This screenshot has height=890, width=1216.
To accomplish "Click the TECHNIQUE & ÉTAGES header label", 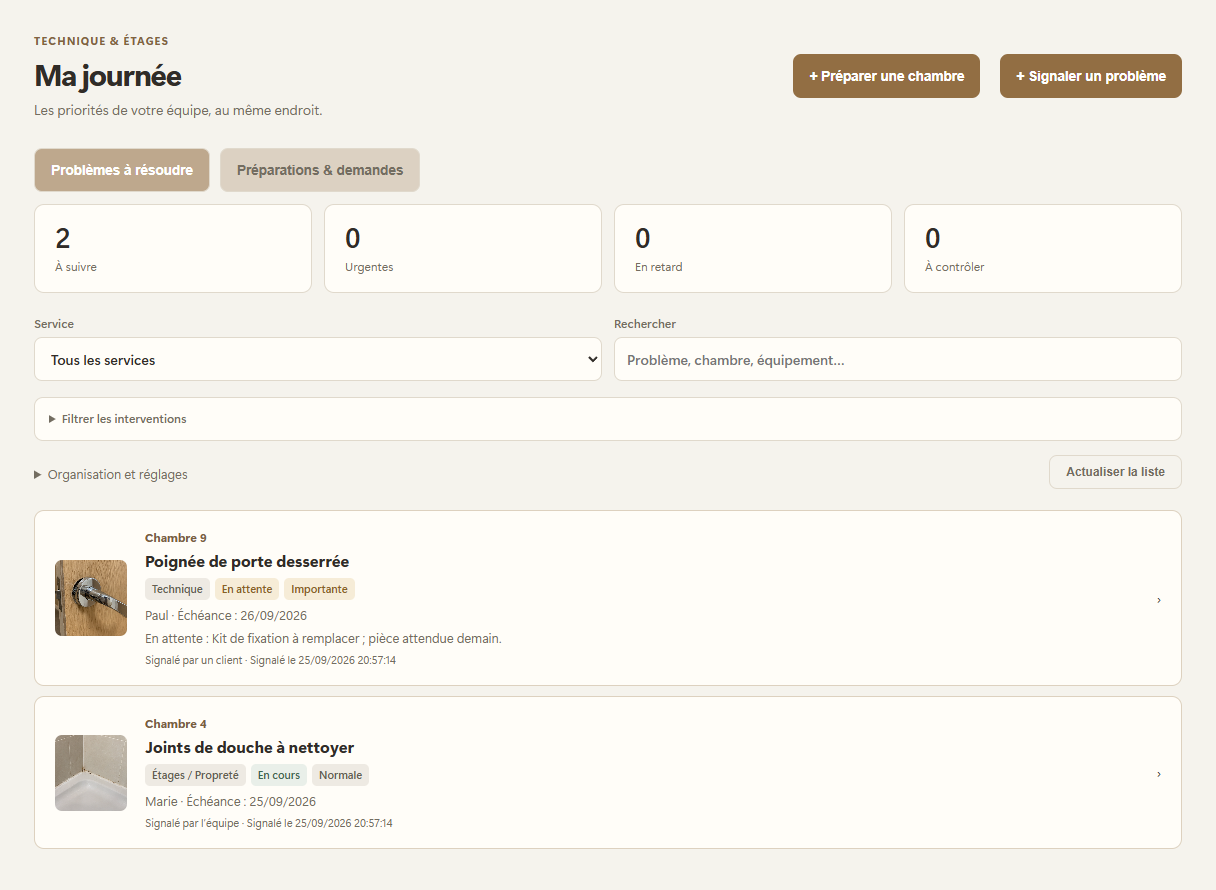I will pos(101,42).
